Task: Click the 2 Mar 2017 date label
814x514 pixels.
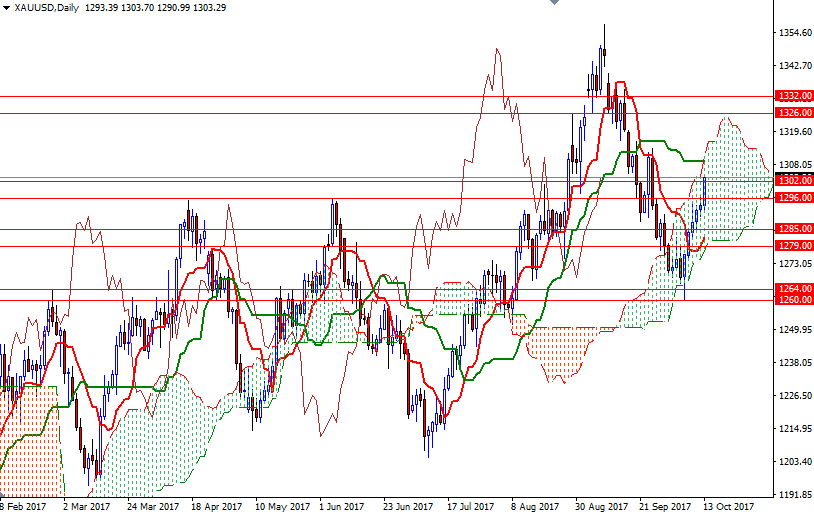Action: (86, 506)
